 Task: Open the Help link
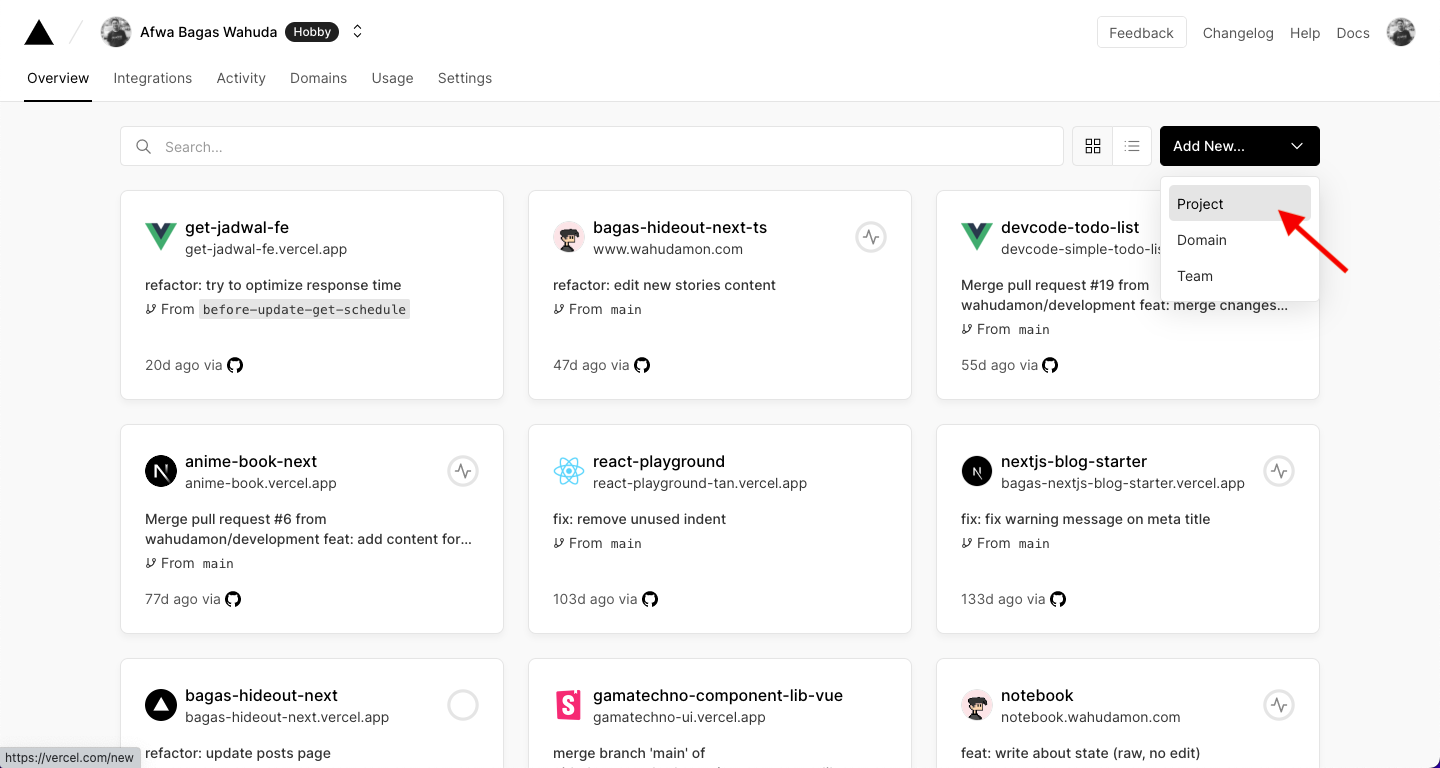[x=1305, y=33]
